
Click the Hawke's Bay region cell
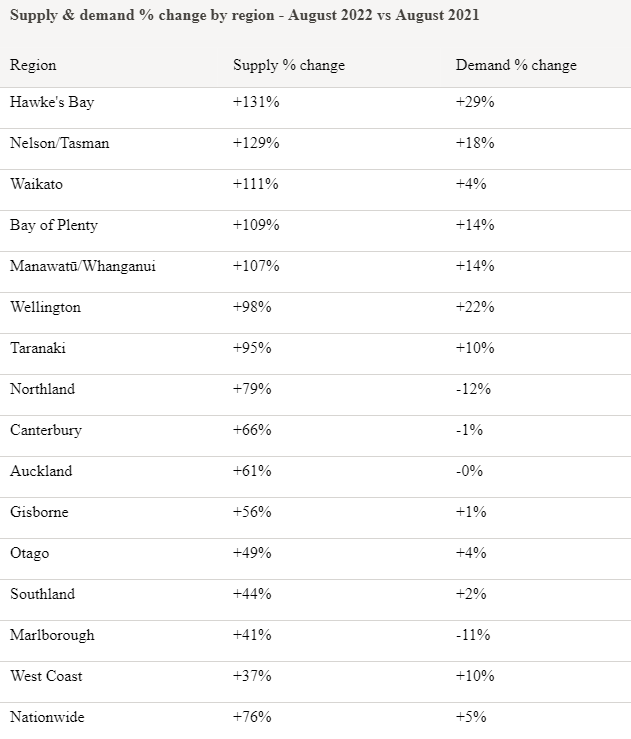click(52, 102)
